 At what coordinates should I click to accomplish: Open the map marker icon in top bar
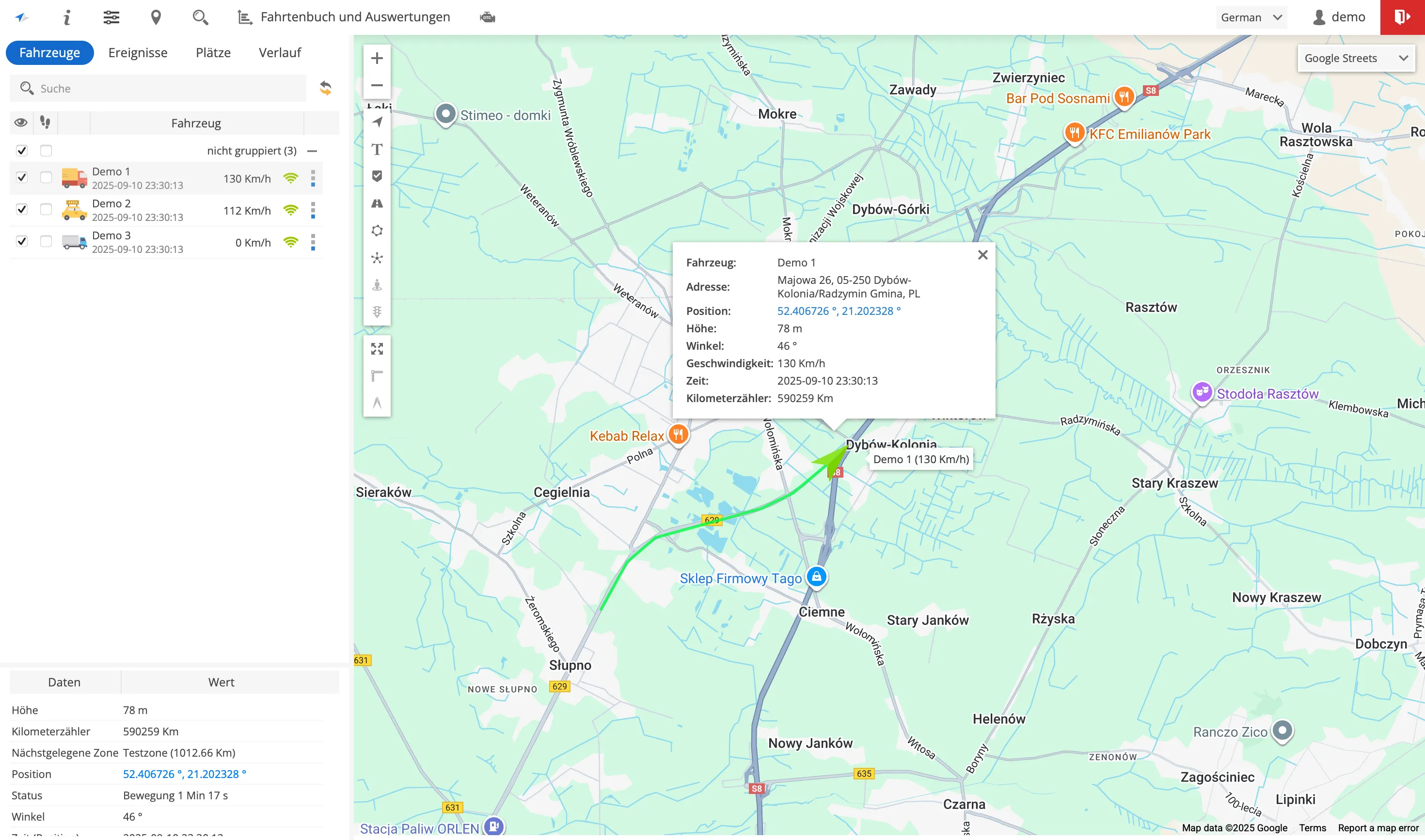(156, 17)
